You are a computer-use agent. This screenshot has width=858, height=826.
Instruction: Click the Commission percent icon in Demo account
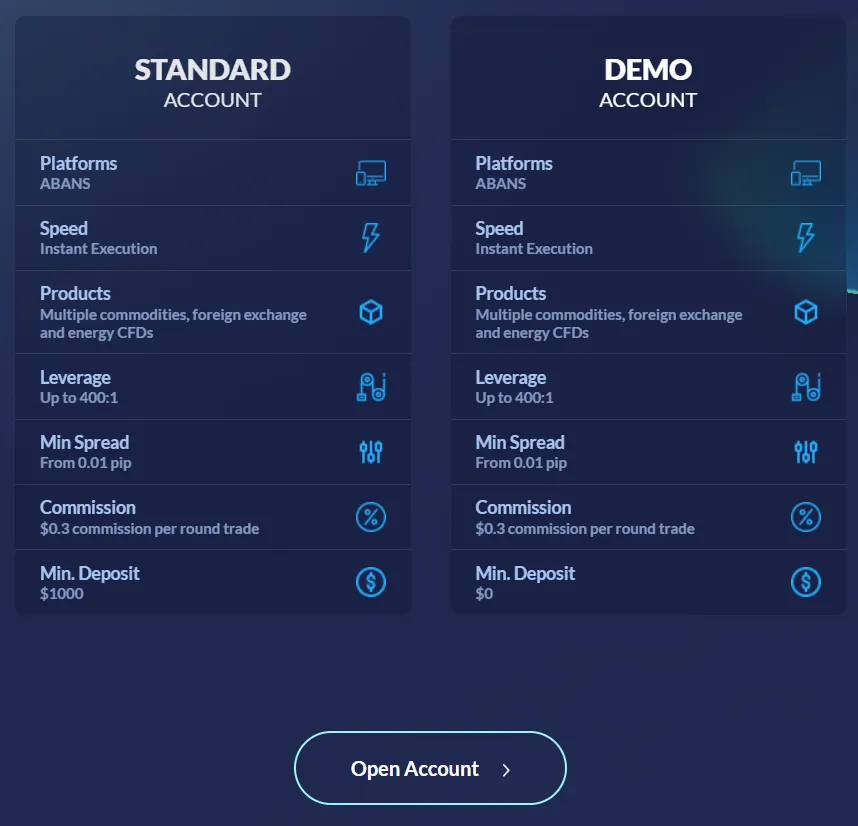click(806, 517)
